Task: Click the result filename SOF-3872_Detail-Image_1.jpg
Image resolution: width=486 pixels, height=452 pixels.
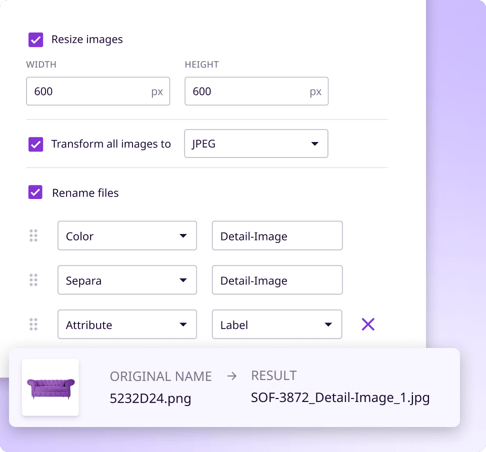Action: pos(340,398)
